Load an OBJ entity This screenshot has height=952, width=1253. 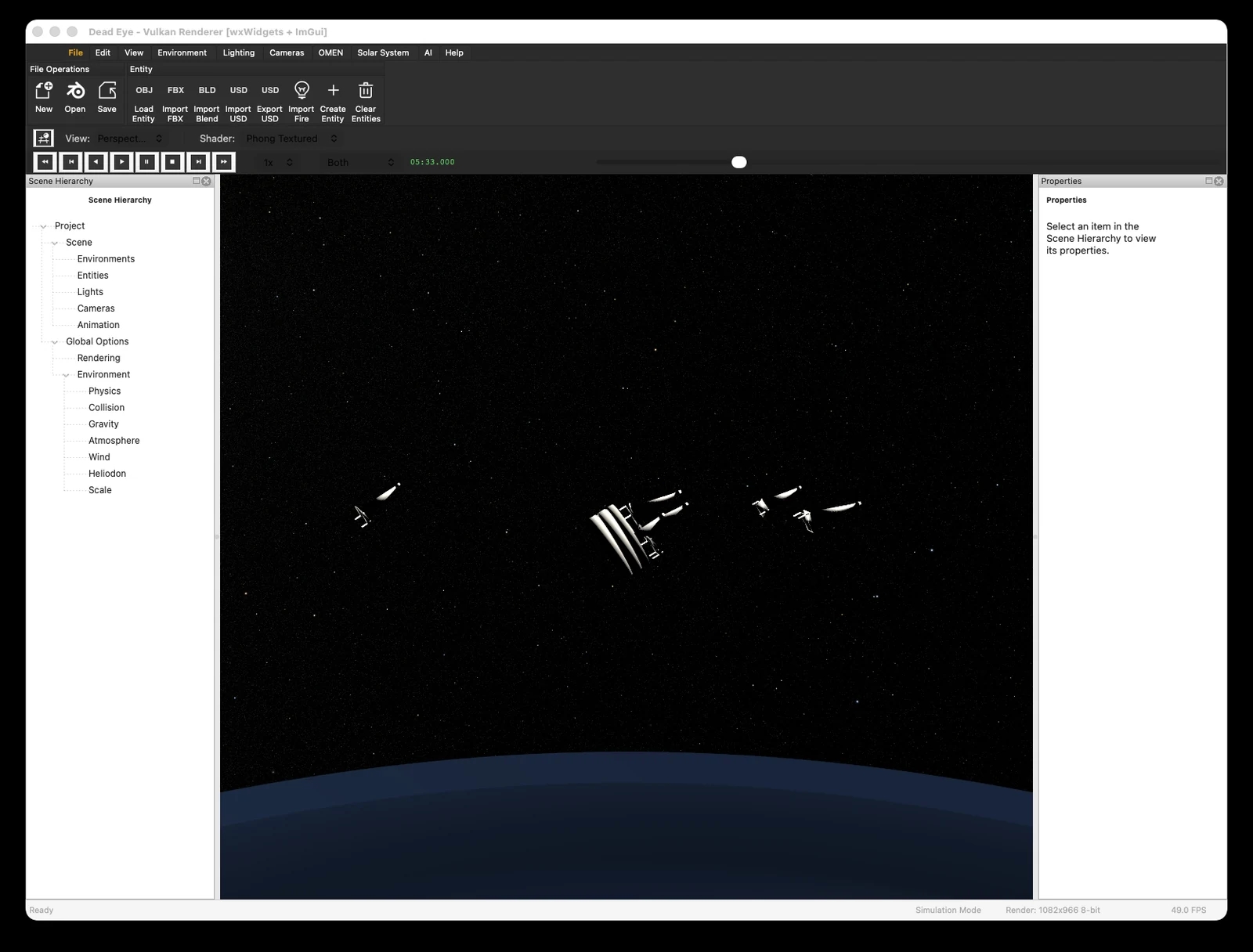pyautogui.click(x=144, y=90)
